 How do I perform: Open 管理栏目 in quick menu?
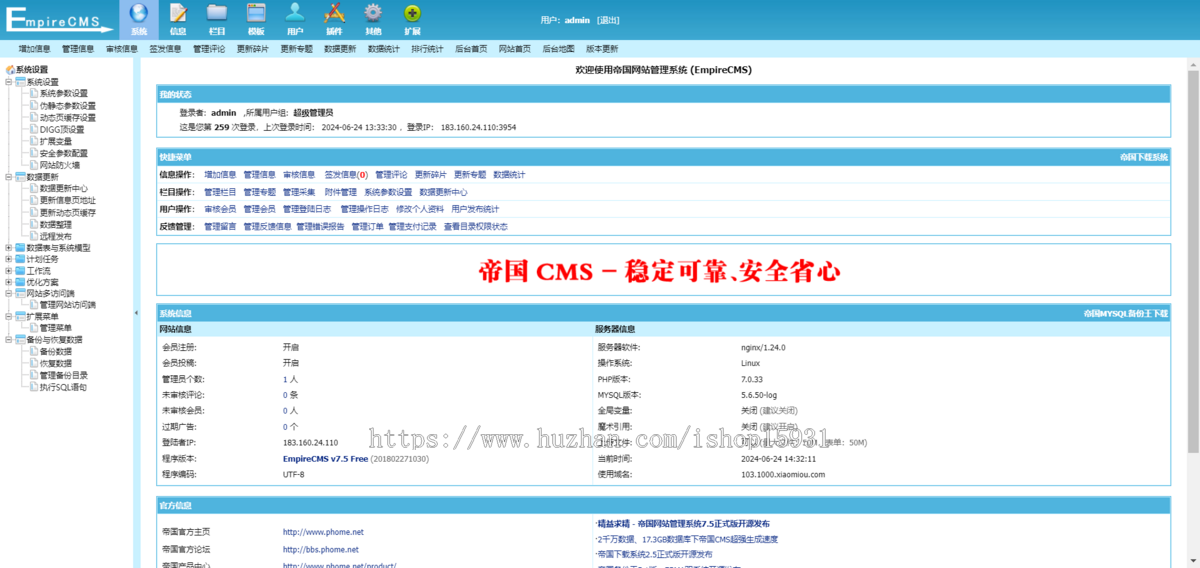[220, 192]
